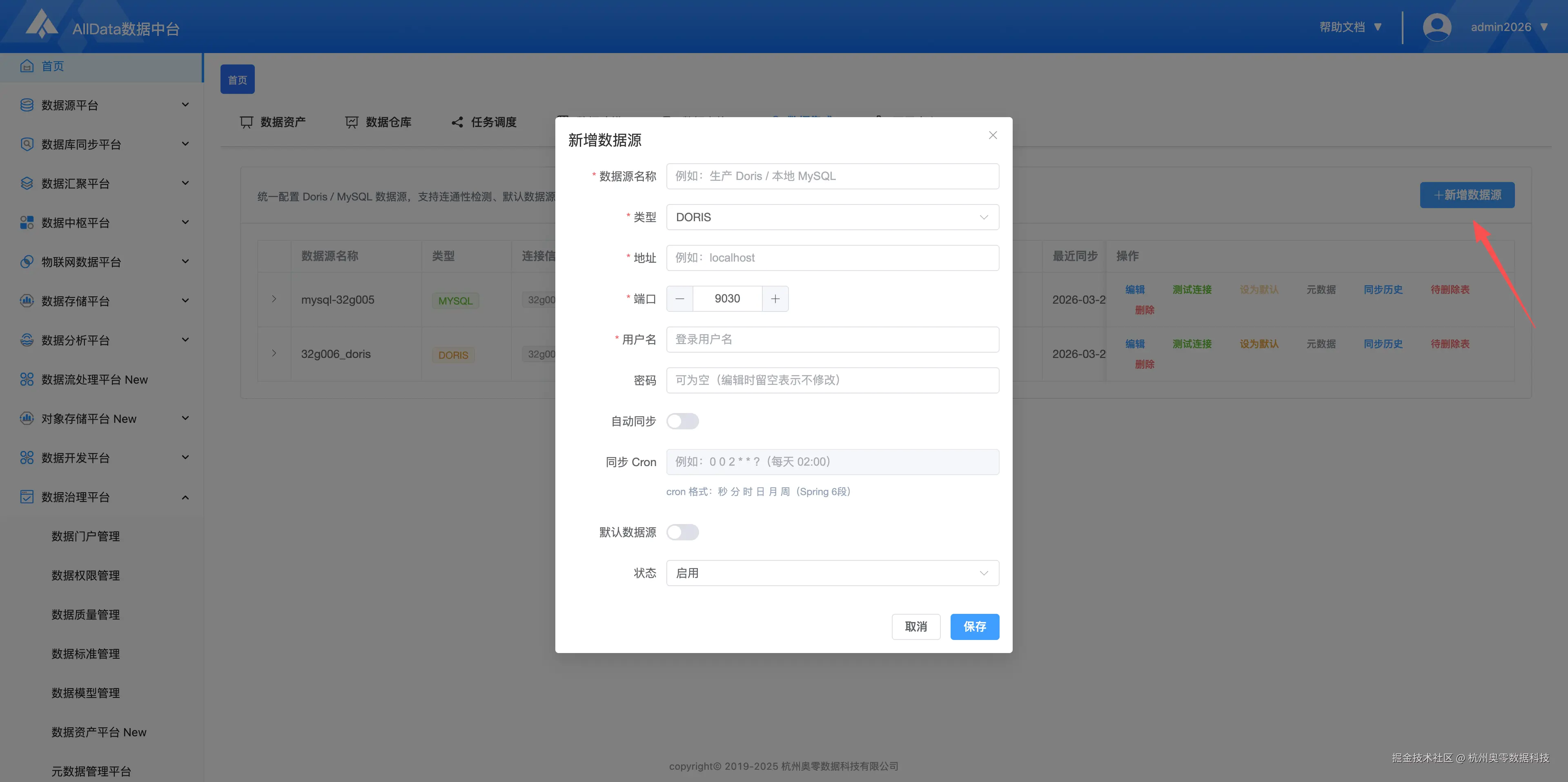
Task: Open the 类型 DORIS dropdown
Action: pyautogui.click(x=832, y=217)
